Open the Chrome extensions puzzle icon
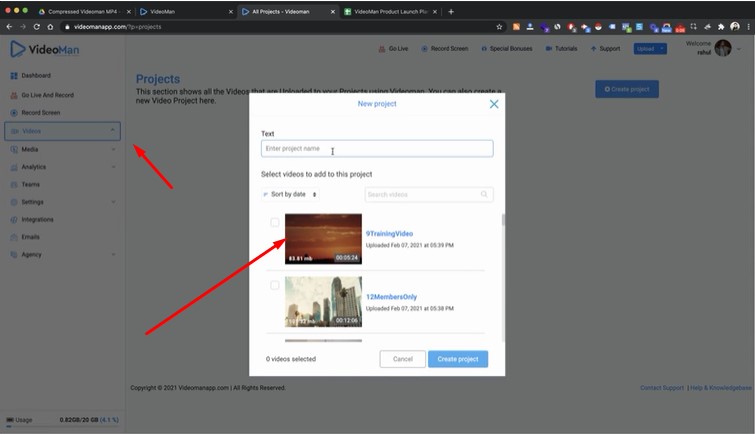This screenshot has height=434, width=755. tap(721, 27)
